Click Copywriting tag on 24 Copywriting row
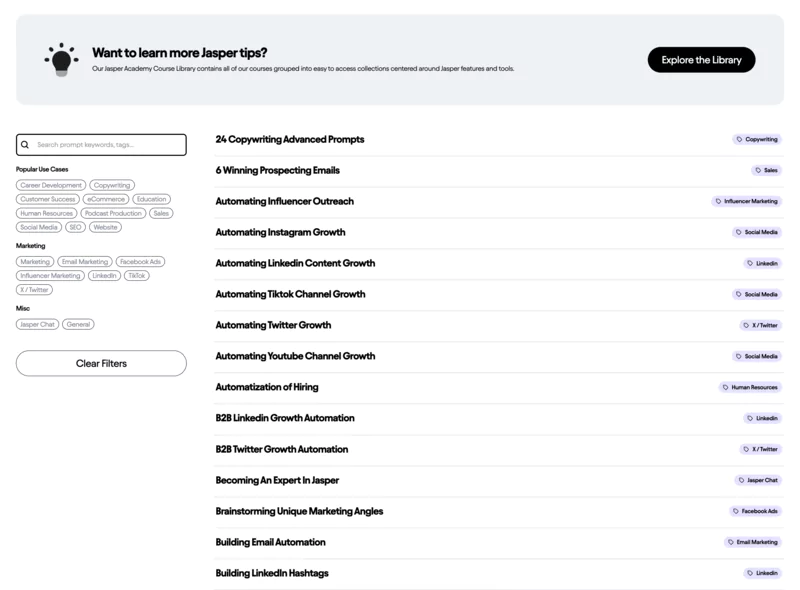The height and width of the screenshot is (590, 800). pyautogui.click(x=757, y=139)
